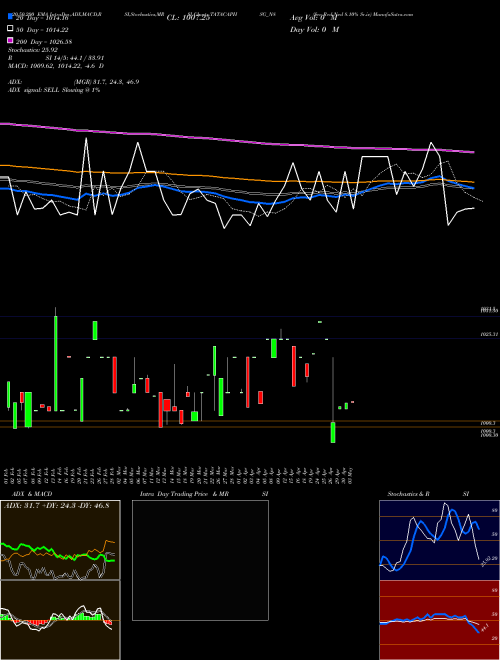The width and height of the screenshot is (500, 660).
Task: Click the magenta 200-day moving average line
Action: coord(237,140)
